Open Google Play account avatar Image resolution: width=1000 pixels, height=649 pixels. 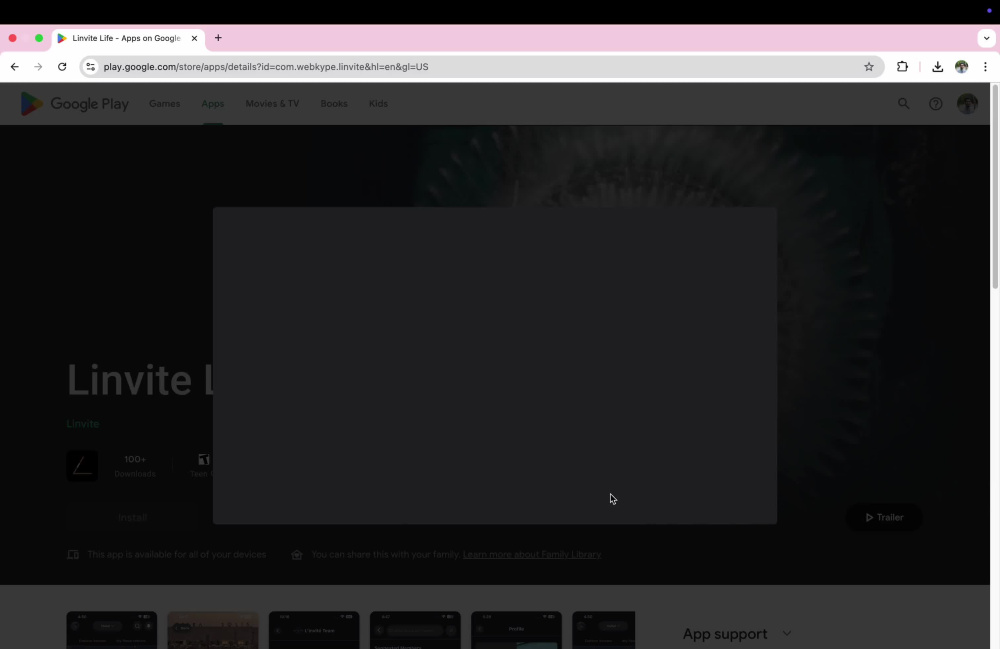coord(967,103)
